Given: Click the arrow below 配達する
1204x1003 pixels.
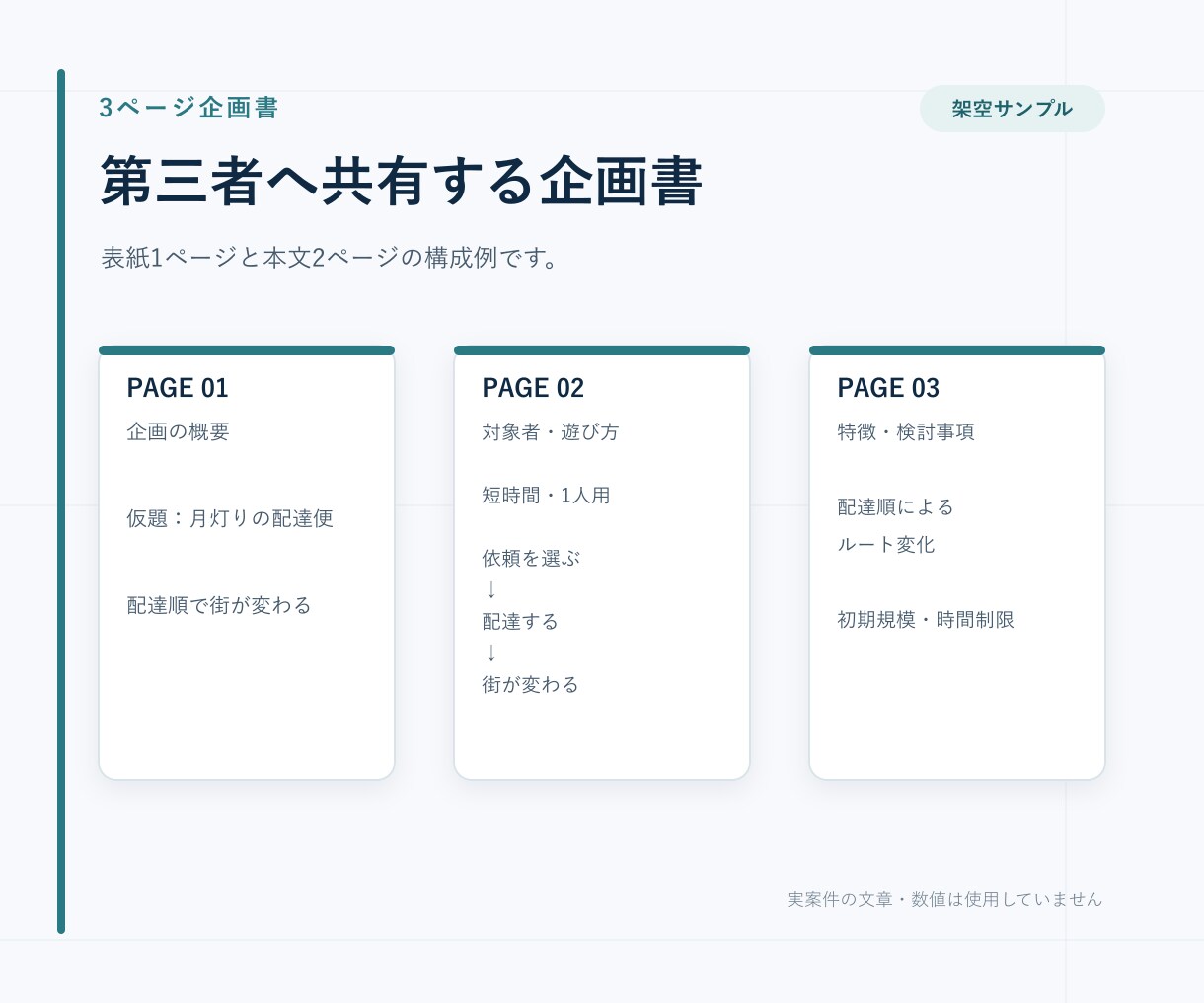Looking at the screenshot, I should [491, 654].
